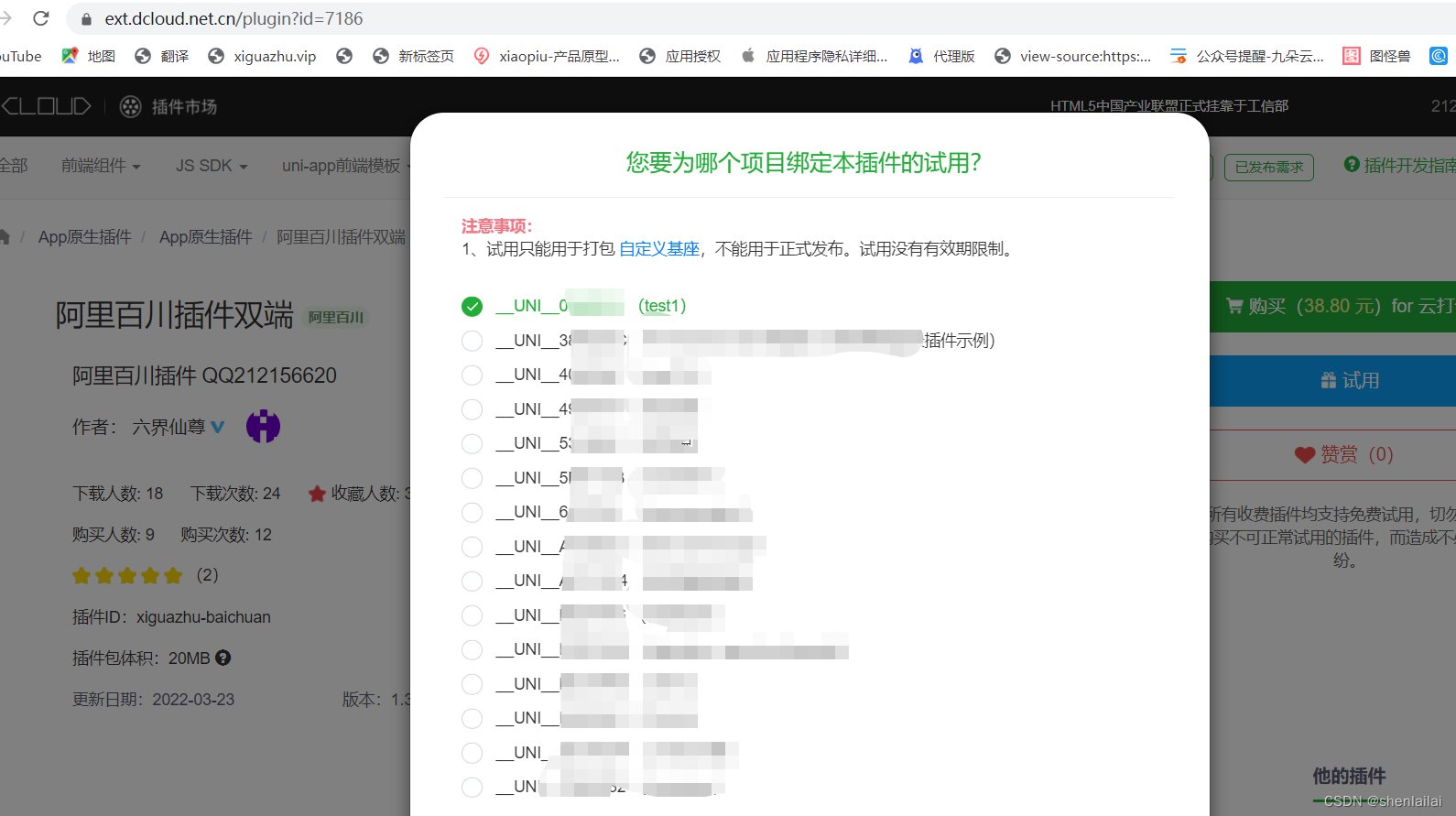
Task: Open the xiguazhu.vip bookmark
Action: pyautogui.click(x=262, y=56)
